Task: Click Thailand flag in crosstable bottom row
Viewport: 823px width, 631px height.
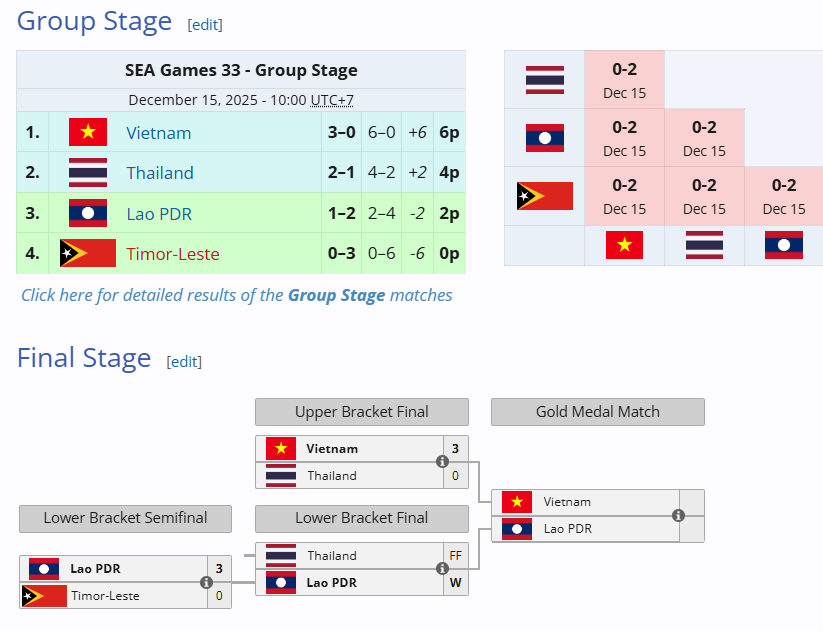Action: [704, 245]
